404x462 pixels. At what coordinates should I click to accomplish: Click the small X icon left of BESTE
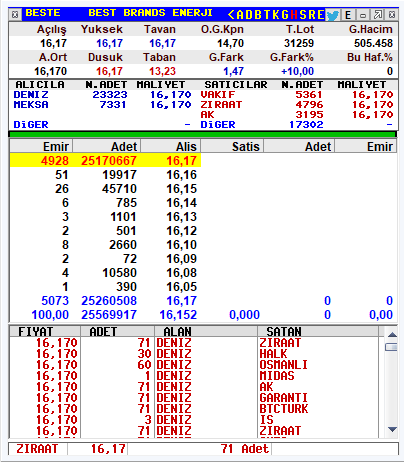click(x=15, y=15)
